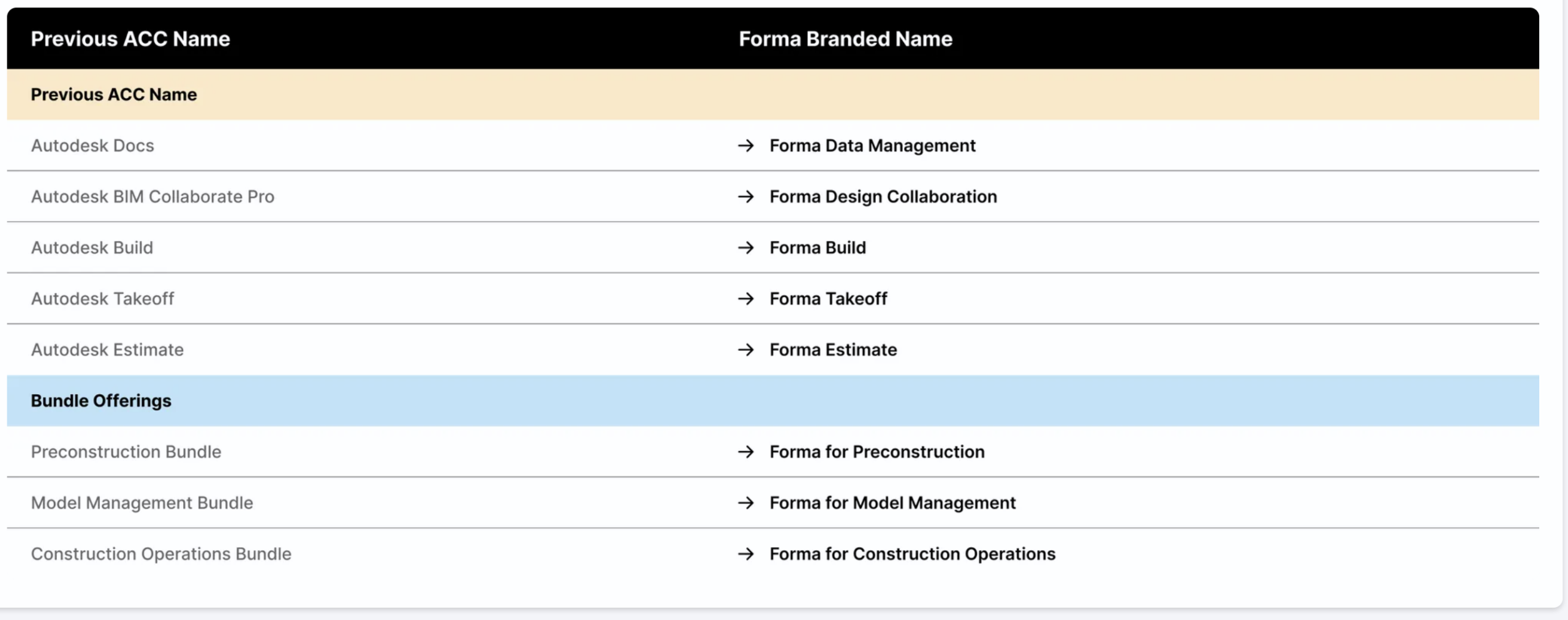Select the Construction Operations Bundle entry
The height and width of the screenshot is (620, 1568).
point(161,554)
